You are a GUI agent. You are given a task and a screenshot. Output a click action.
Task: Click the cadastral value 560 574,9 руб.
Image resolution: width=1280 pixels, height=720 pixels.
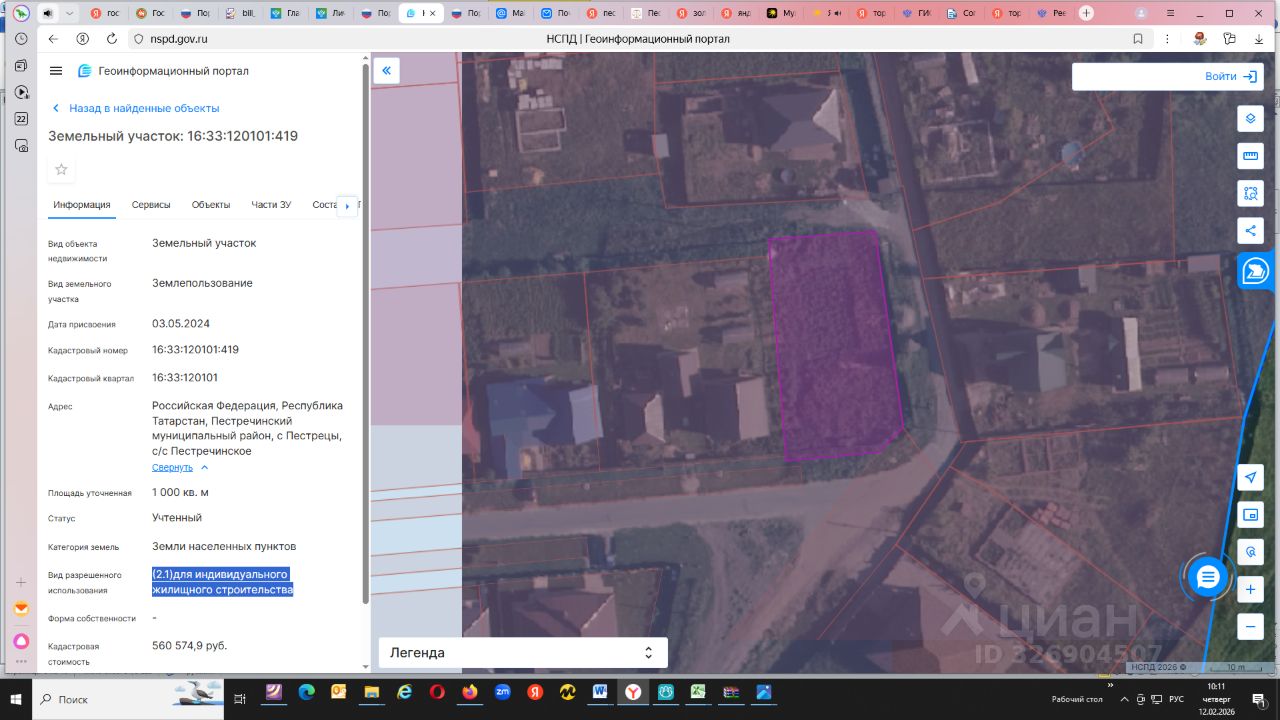[x=190, y=646]
